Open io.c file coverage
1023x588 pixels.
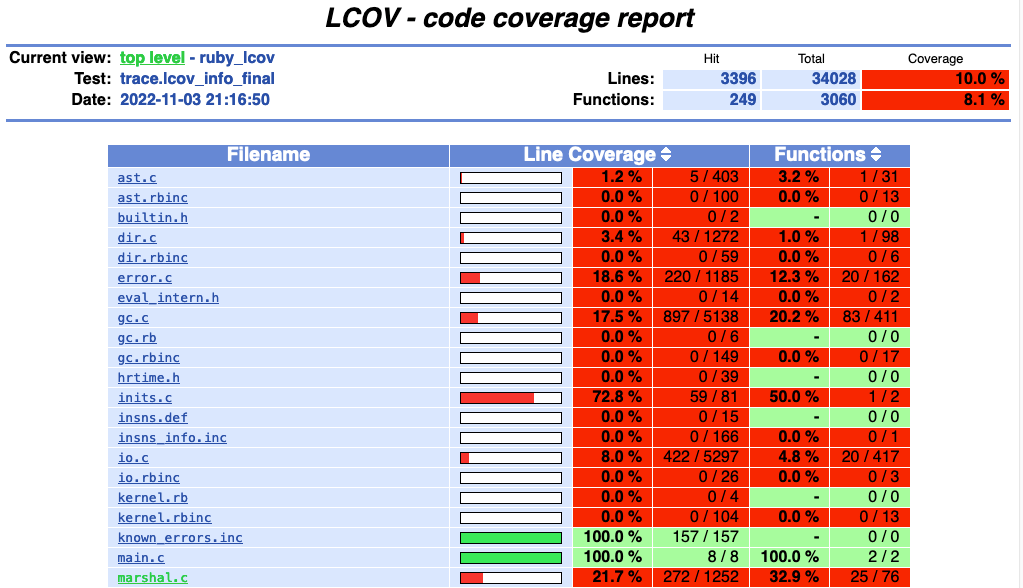click(133, 458)
